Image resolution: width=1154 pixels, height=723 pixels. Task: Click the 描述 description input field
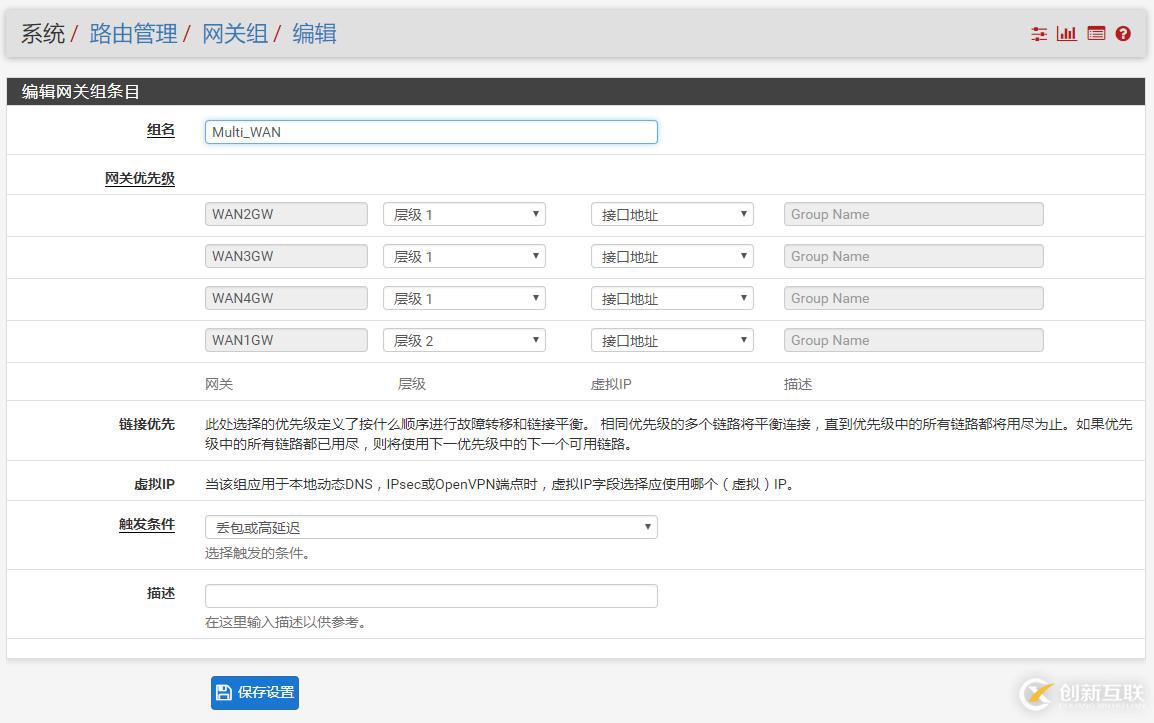(430, 594)
